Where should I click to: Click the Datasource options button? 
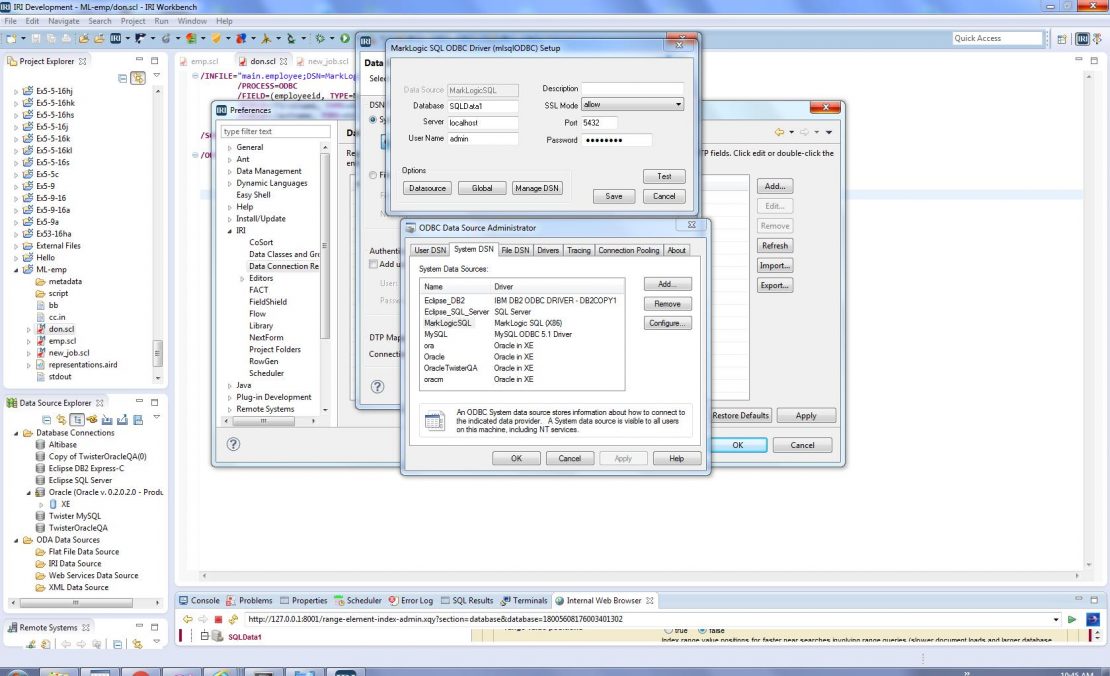click(428, 188)
